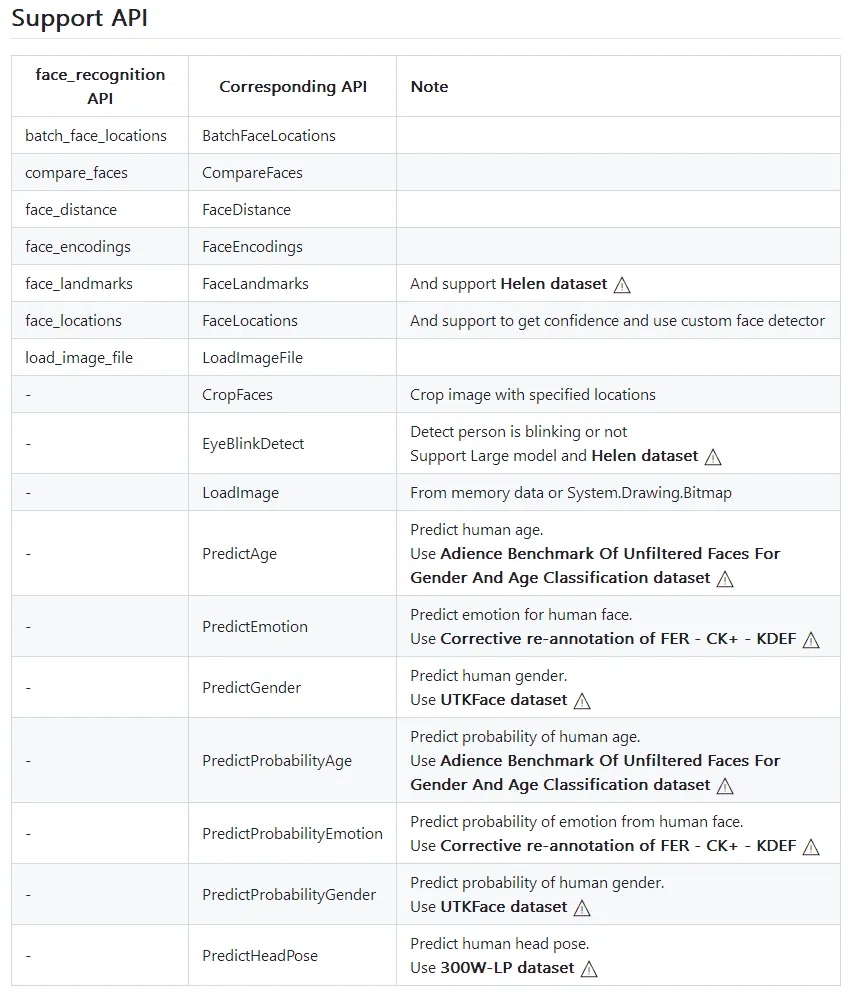This screenshot has width=858, height=1001.
Task: Click warning icon in PredictEmotion row
Action: [811, 640]
